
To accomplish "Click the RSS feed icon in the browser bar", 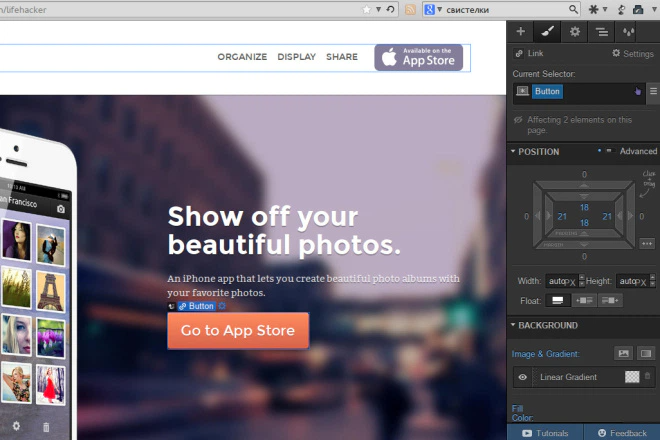I will pyautogui.click(x=410, y=9).
